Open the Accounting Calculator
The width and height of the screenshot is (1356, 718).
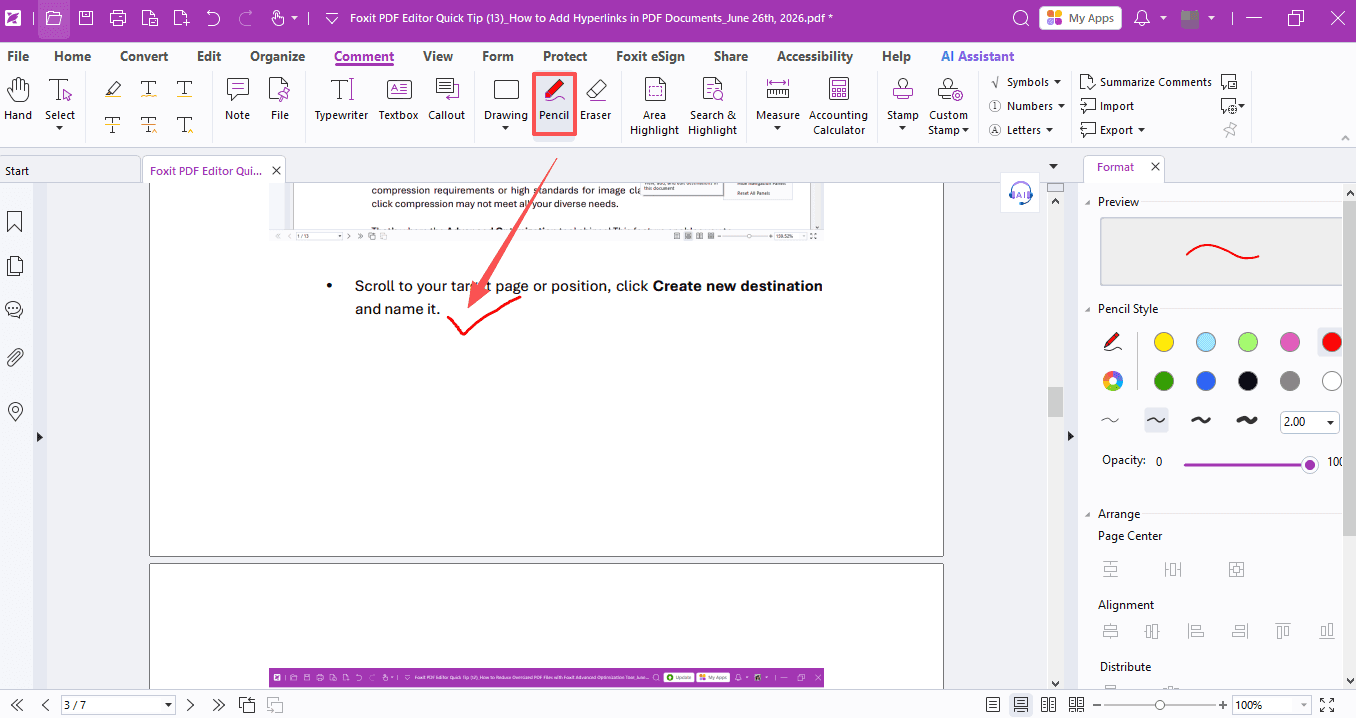coord(838,106)
